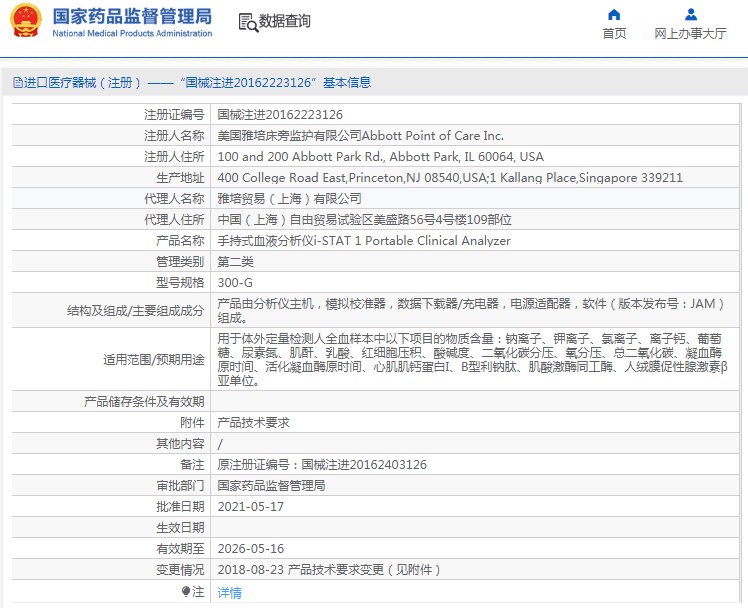Click the 审批部门 label
Viewport: 748px width, 608px height.
(x=180, y=485)
